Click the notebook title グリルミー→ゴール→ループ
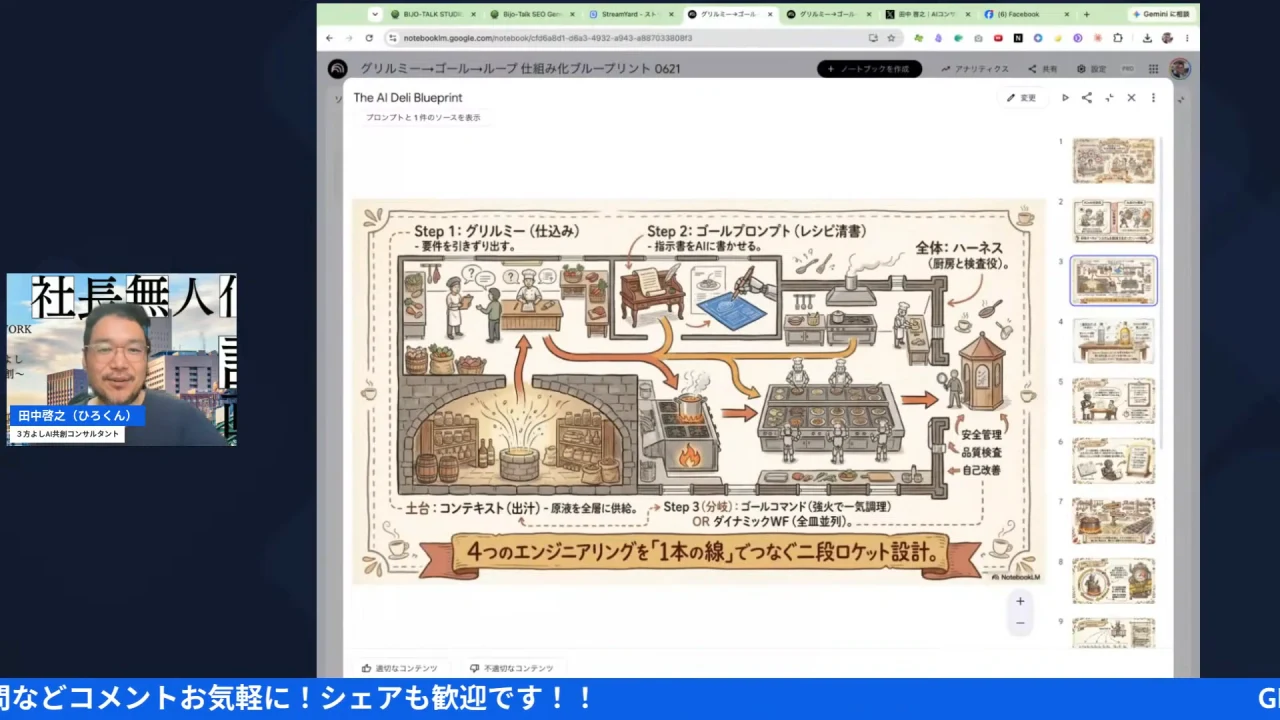Screen dimensions: 1280x720 pyautogui.click(x=520, y=69)
